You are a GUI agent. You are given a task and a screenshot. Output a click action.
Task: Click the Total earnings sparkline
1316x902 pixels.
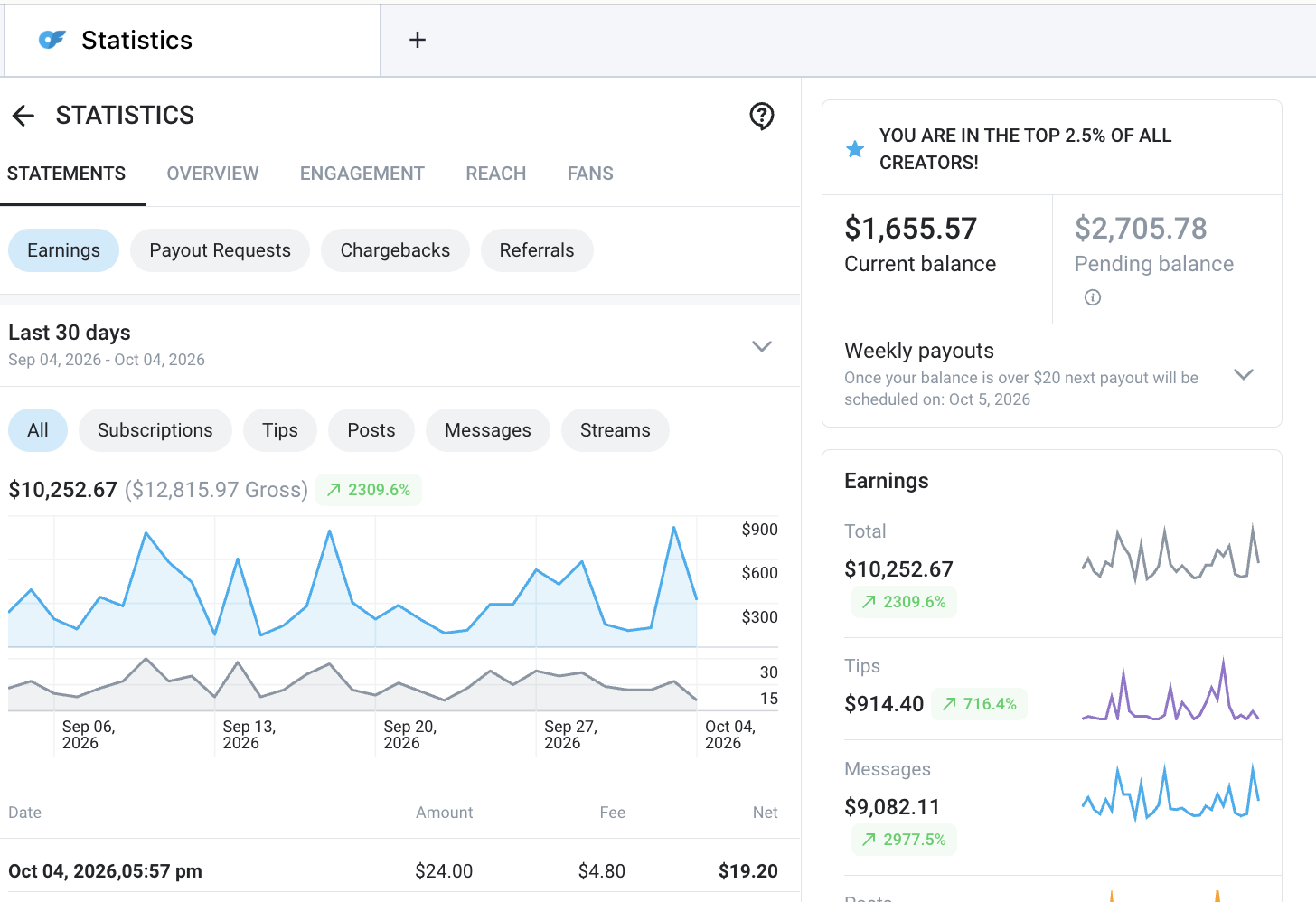point(1170,554)
